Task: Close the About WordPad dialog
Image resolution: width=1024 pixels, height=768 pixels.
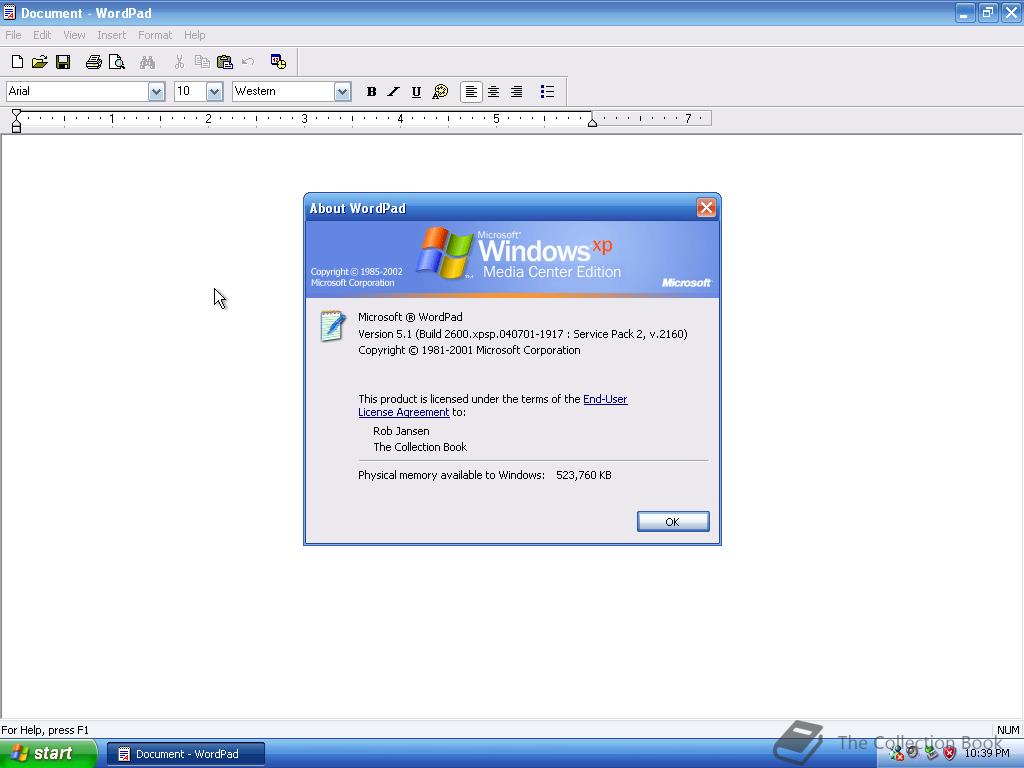Action: [x=706, y=208]
